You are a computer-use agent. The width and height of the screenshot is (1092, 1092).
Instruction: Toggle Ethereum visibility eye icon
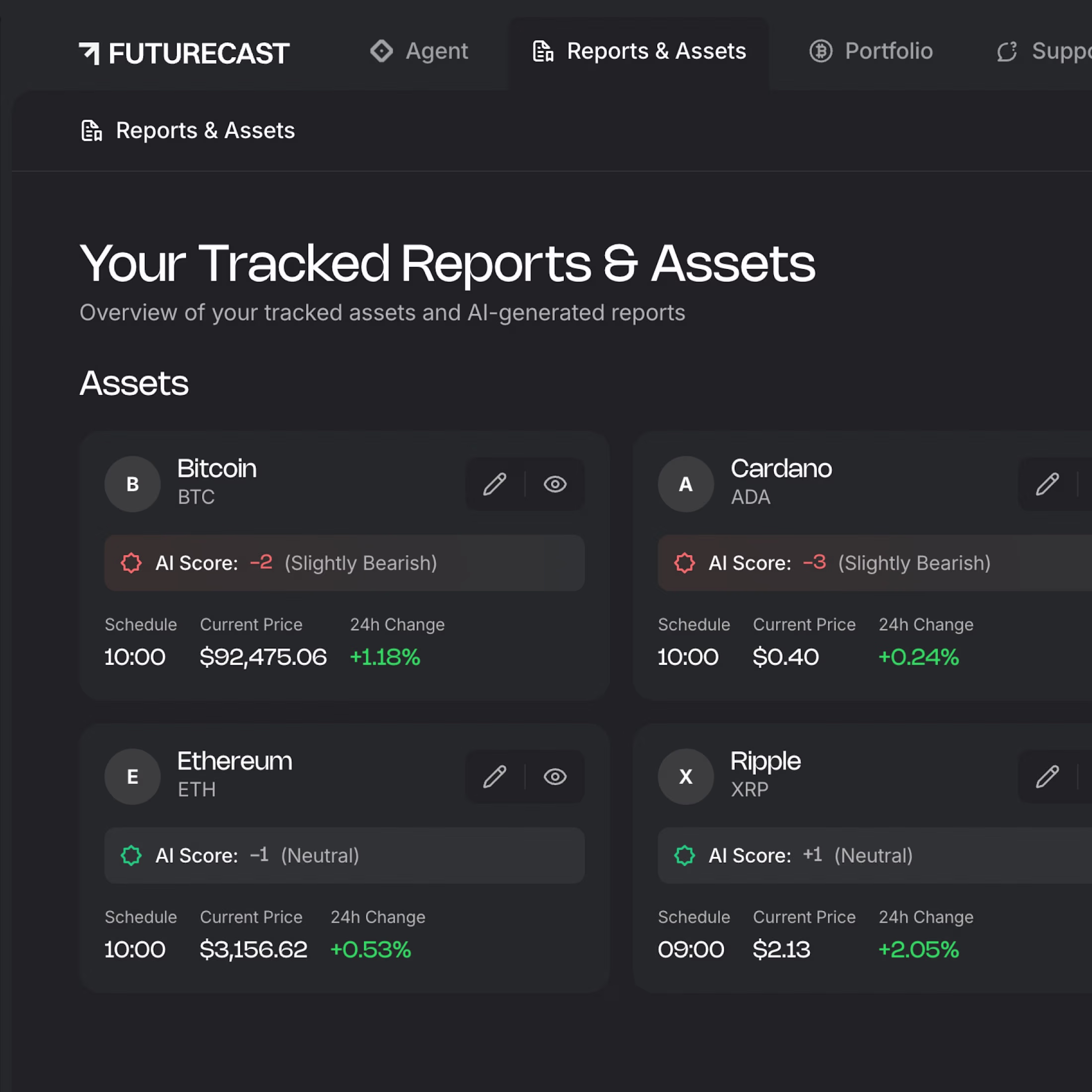[x=555, y=777]
